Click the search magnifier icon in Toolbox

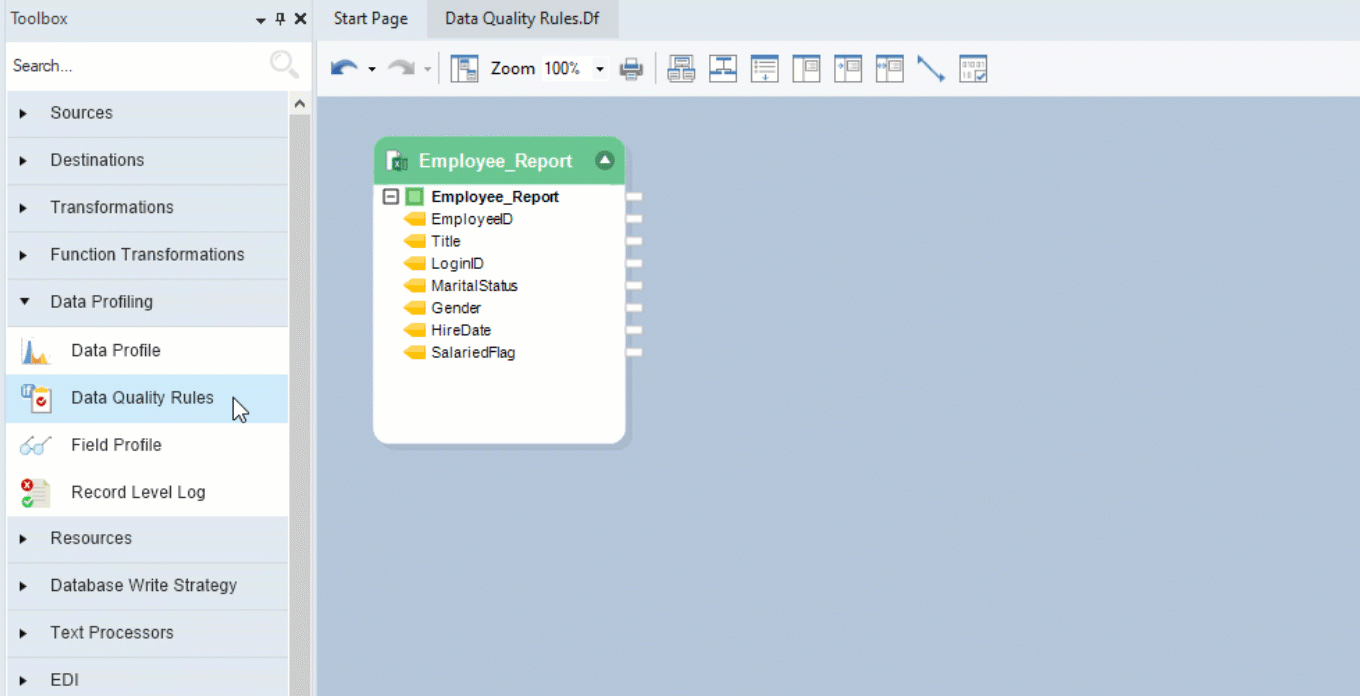284,65
